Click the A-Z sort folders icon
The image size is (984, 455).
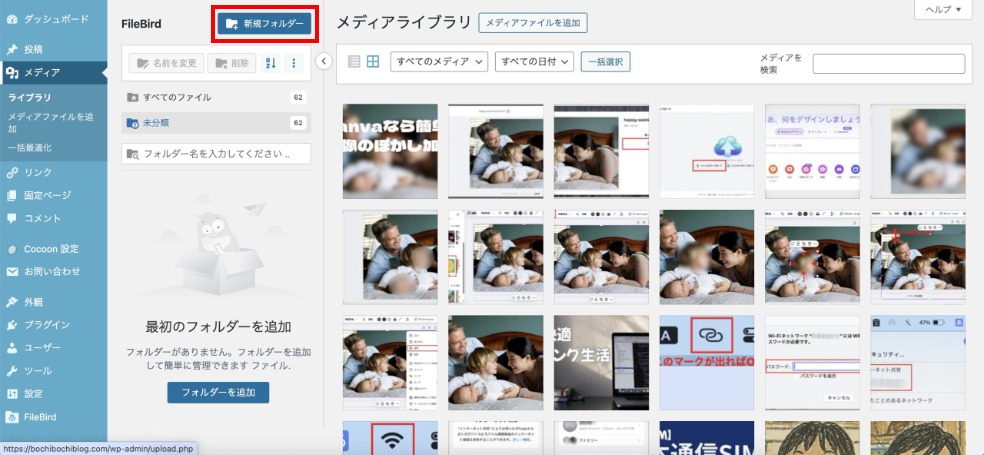[270, 63]
